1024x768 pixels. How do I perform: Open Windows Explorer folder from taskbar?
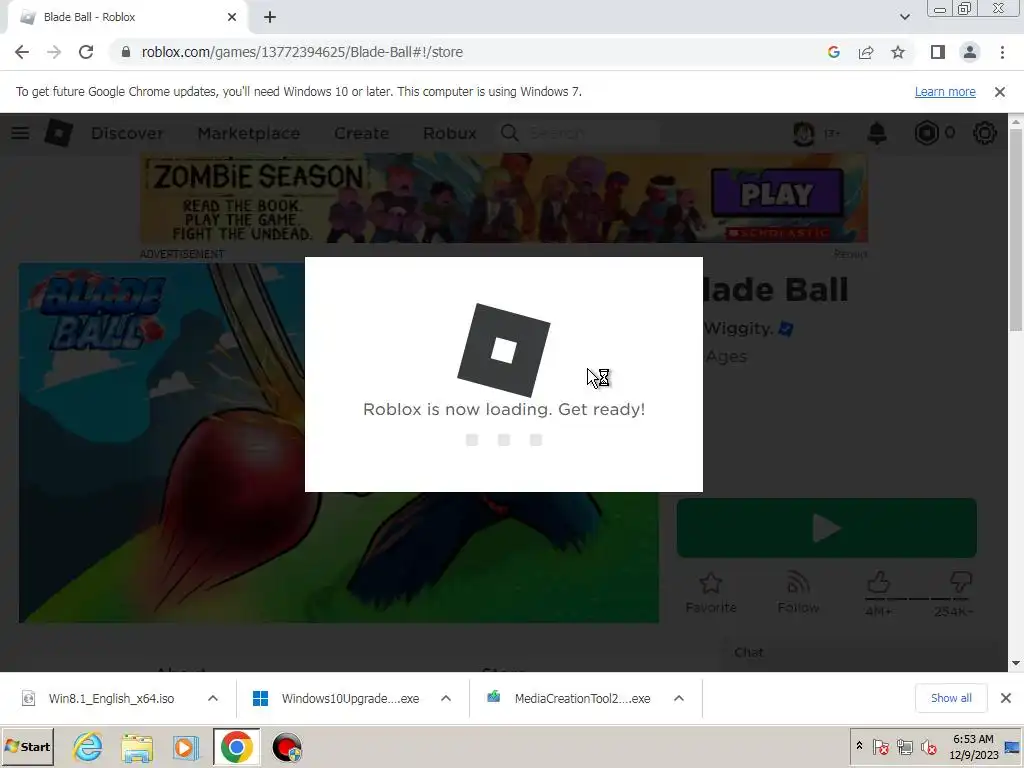136,748
